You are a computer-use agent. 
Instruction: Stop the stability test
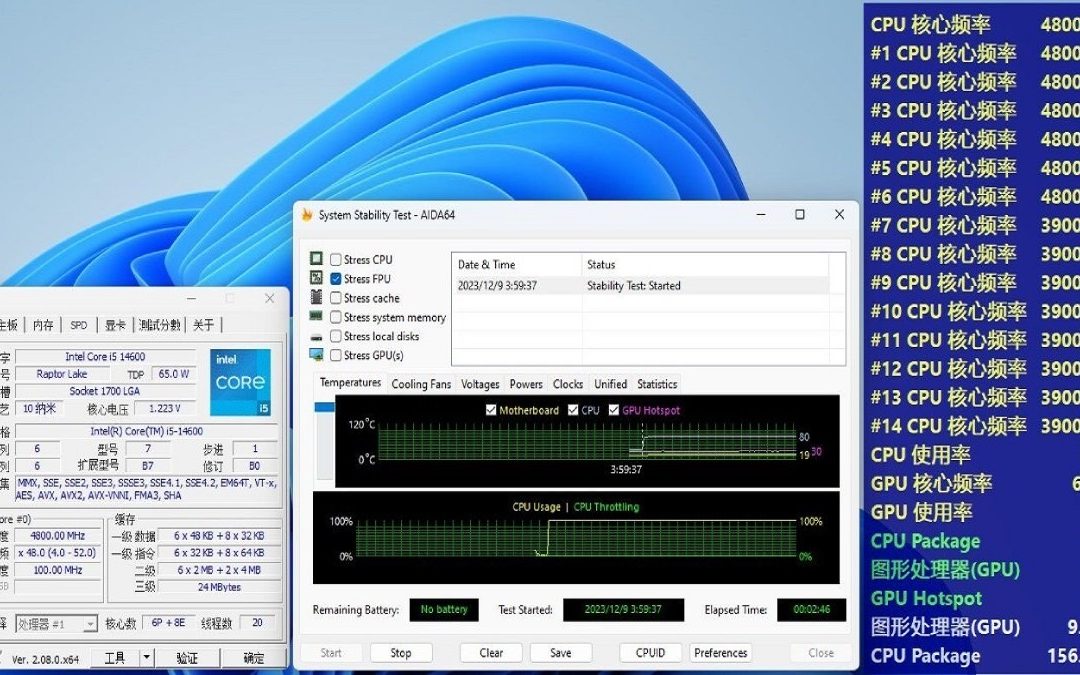click(401, 653)
